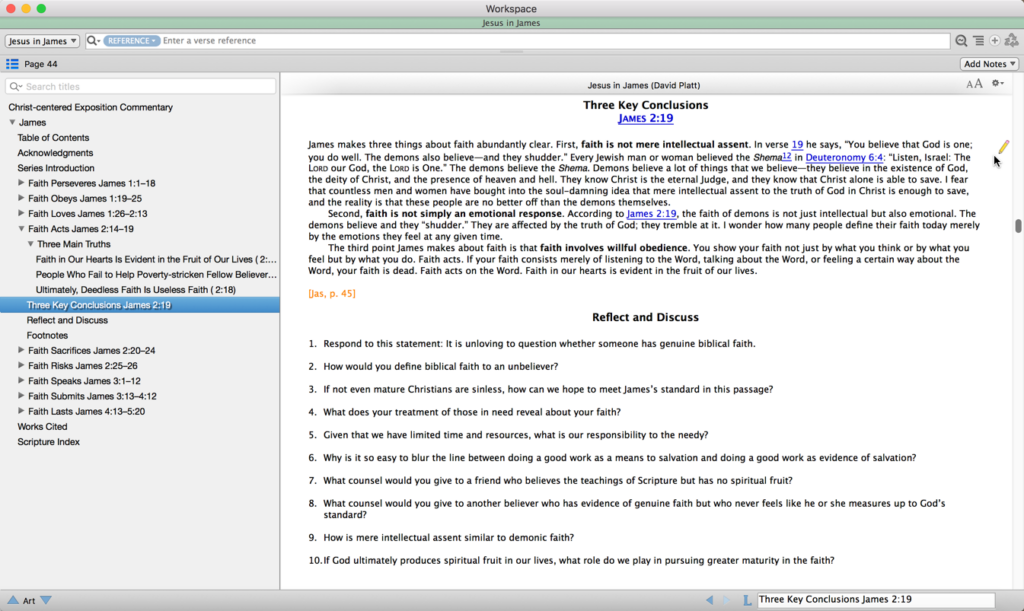The image size is (1024, 611).
Task: Click the Search titles field
Action: point(140,86)
